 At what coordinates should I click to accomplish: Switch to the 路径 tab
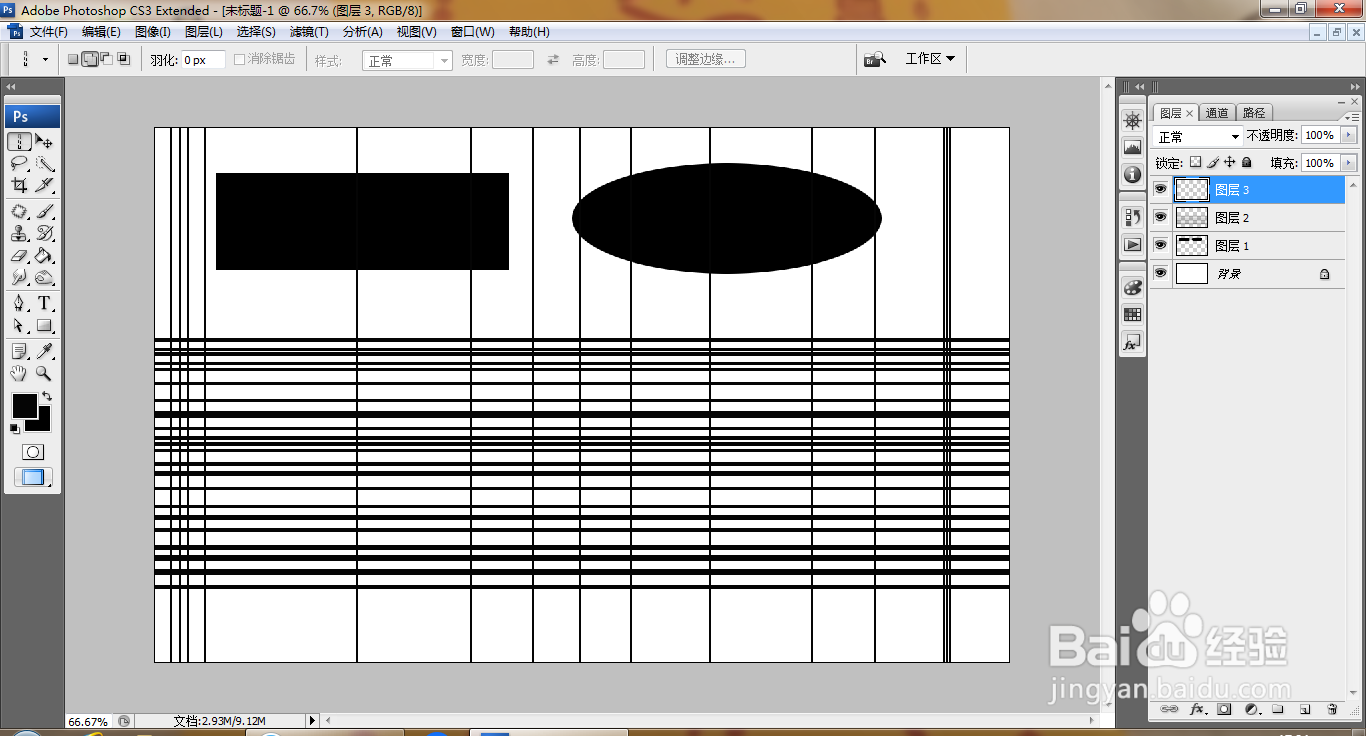(1253, 113)
